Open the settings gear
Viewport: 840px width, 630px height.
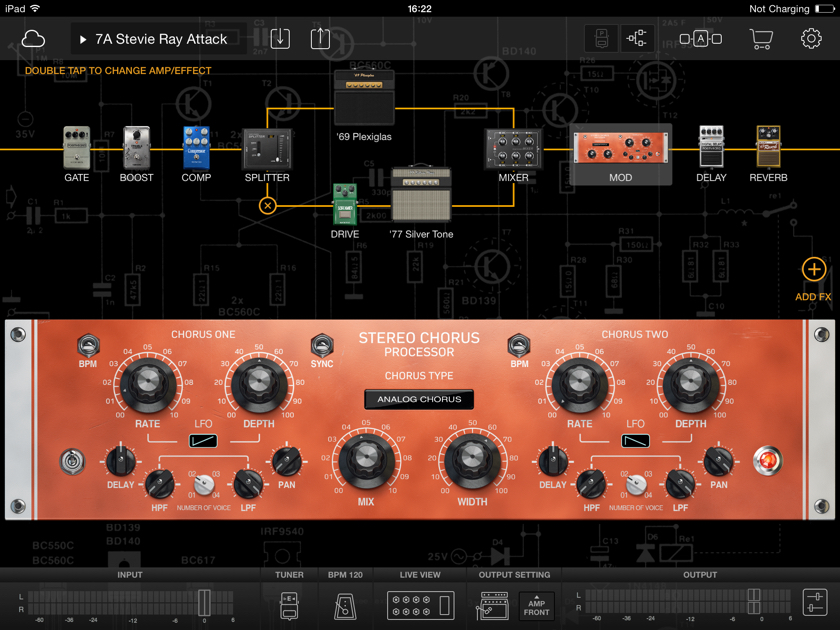tap(811, 39)
